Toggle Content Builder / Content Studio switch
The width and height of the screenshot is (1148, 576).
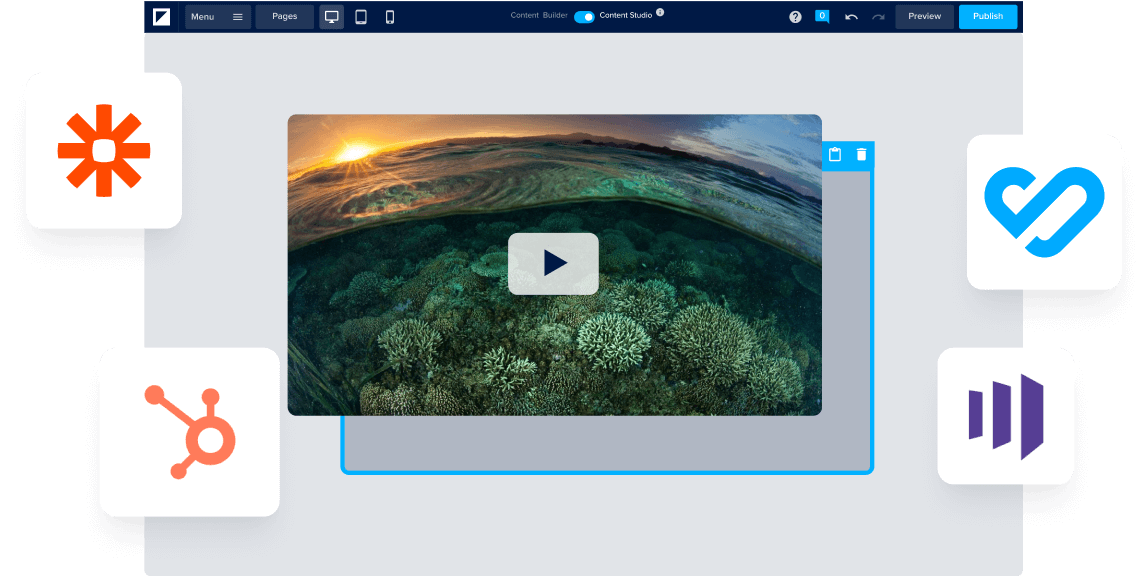(x=584, y=17)
